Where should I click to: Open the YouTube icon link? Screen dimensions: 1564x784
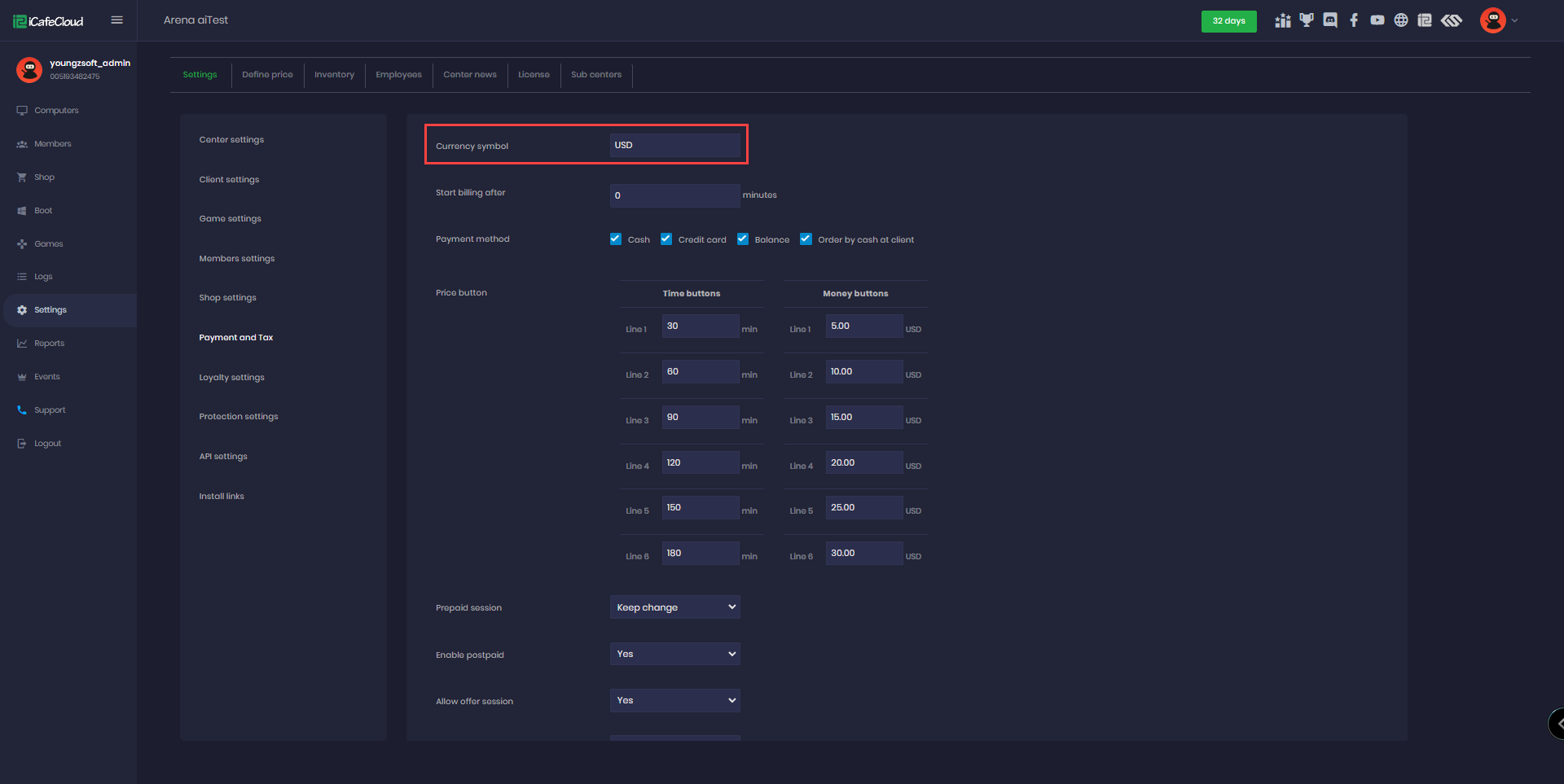[x=1377, y=20]
